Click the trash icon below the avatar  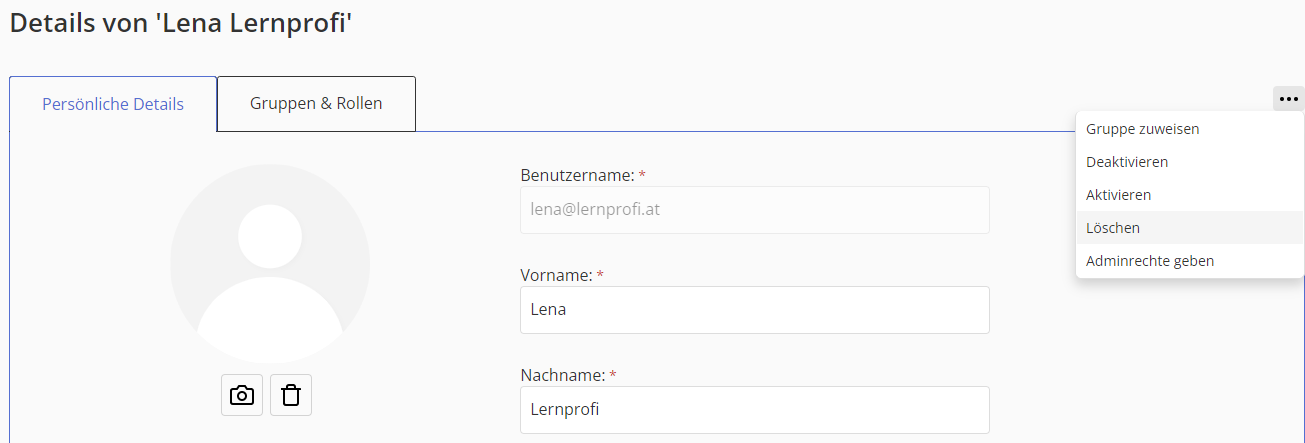tap(291, 395)
